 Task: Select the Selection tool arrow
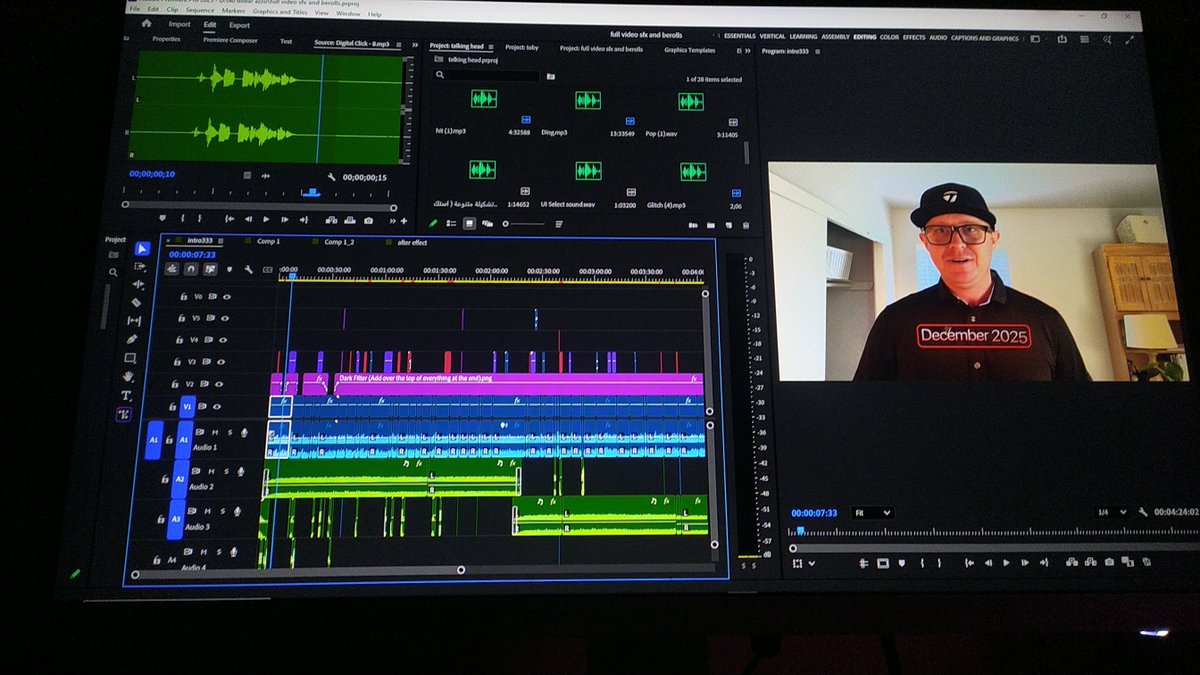pos(141,248)
